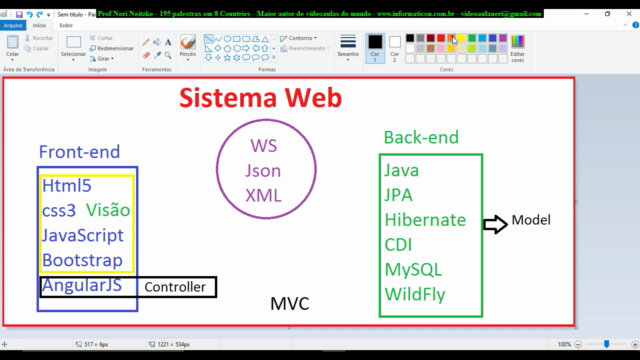Activate the Cor 1 foreground color
The width and height of the screenshot is (640, 360).
pyautogui.click(x=375, y=48)
